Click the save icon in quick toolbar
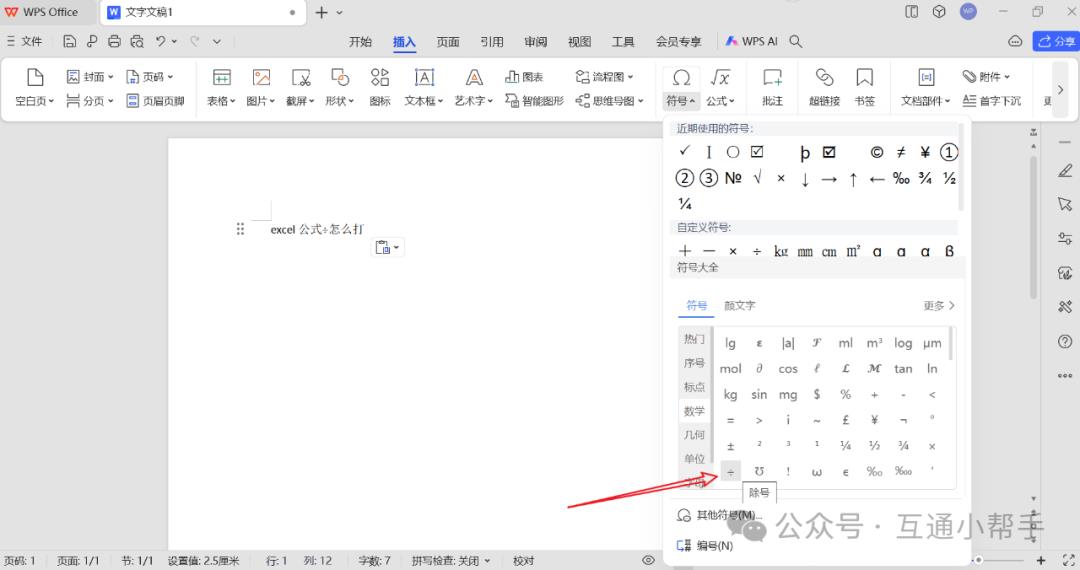 pos(70,41)
